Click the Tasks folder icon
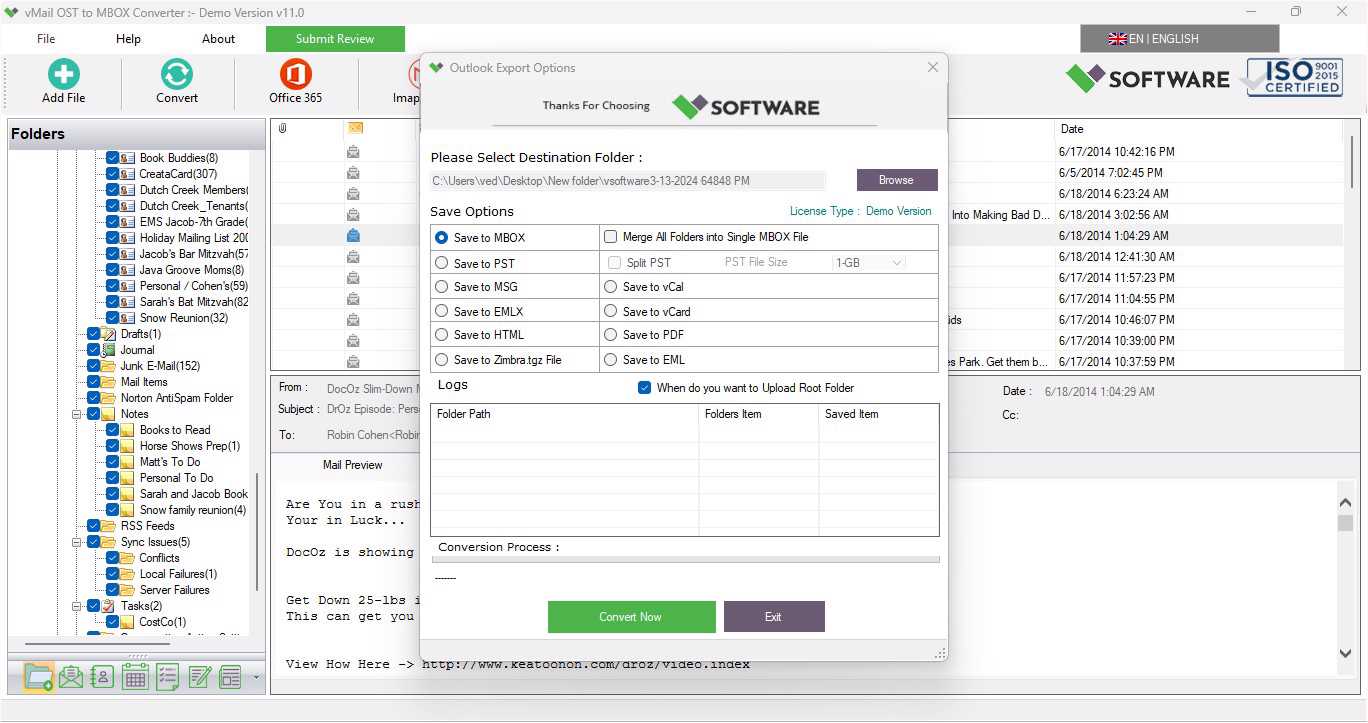Viewport: 1368px width, 723px height. tap(109, 606)
